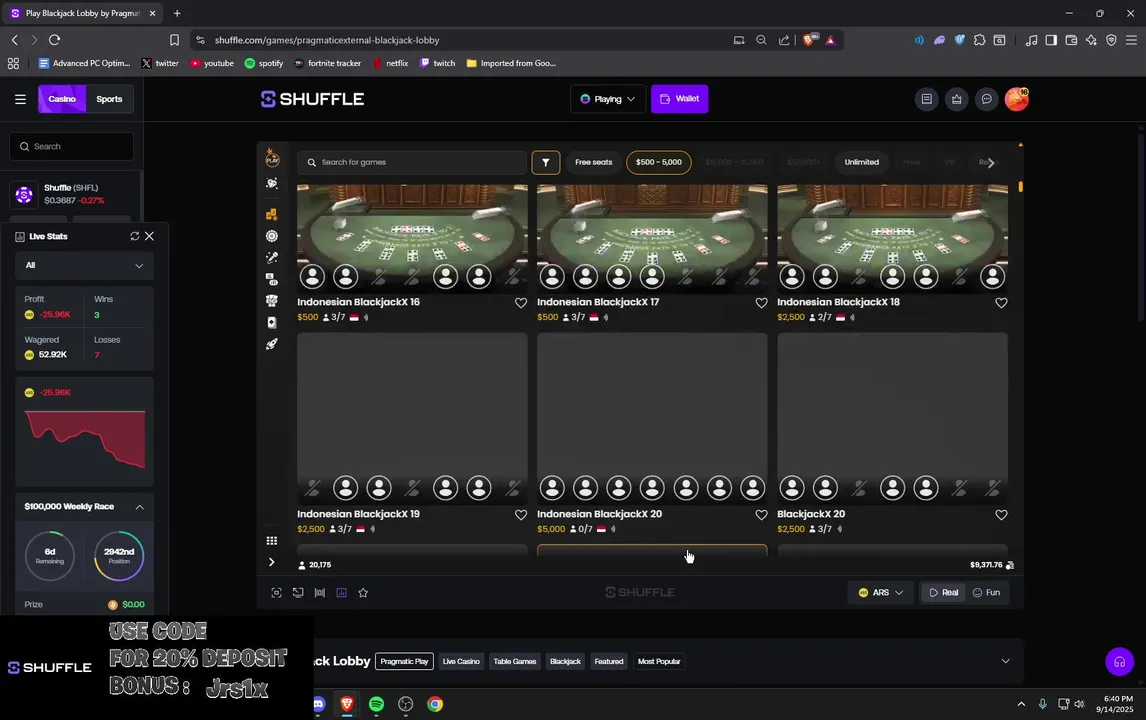Close the Live Stats panel
1146x720 pixels.
click(x=149, y=236)
